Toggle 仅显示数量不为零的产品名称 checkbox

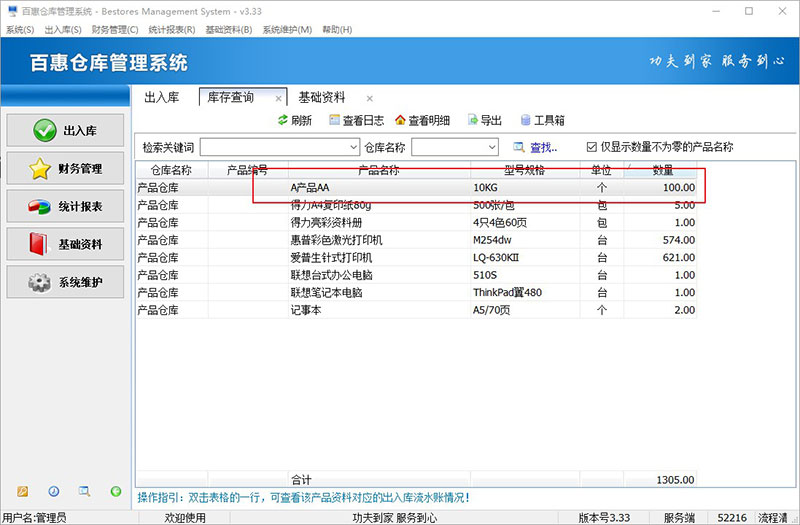pos(592,147)
